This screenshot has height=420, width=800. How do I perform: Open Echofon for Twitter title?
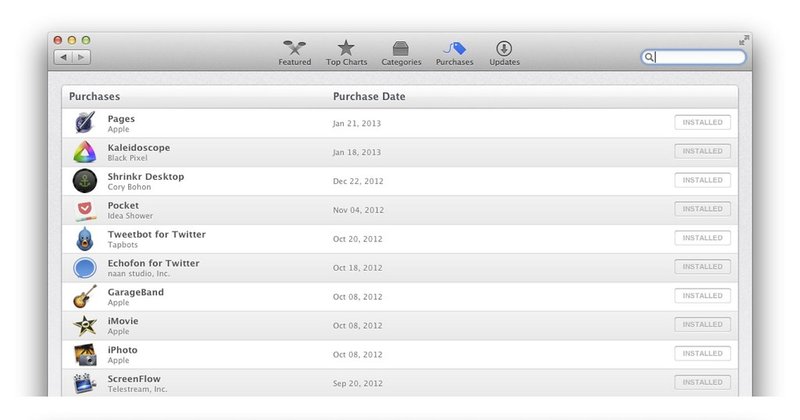tap(153, 263)
